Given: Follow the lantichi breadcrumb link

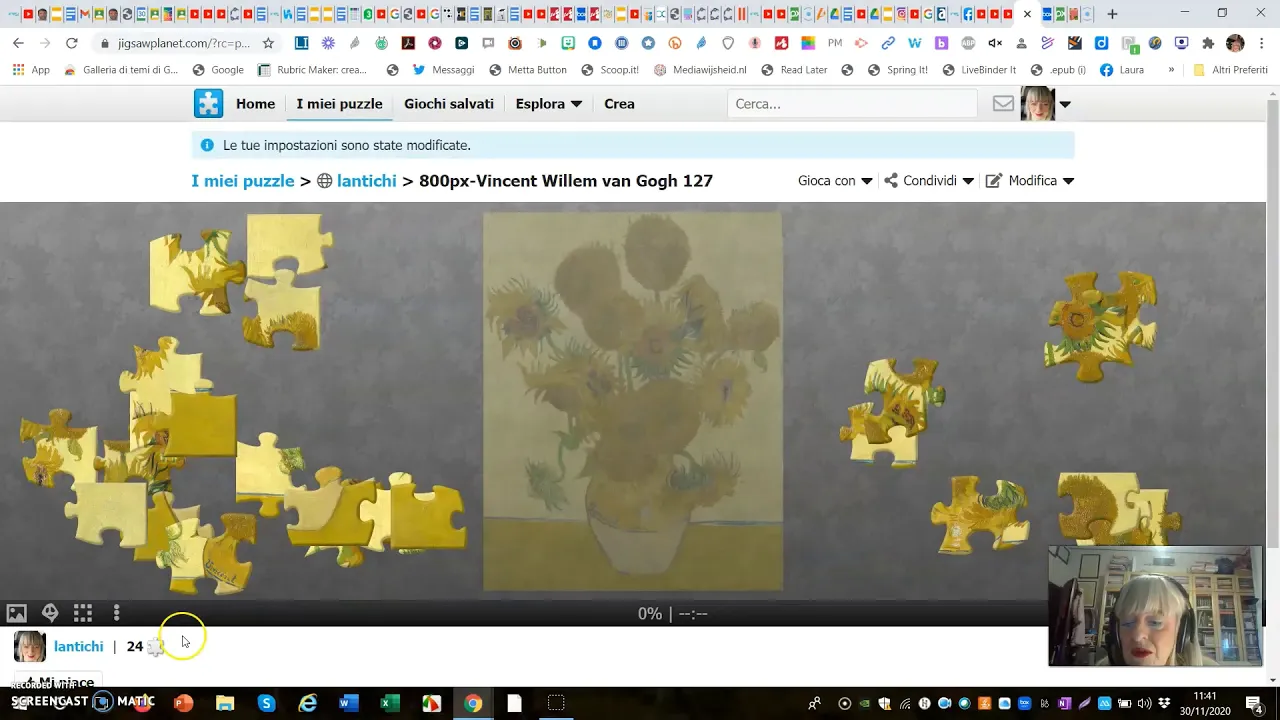Looking at the screenshot, I should click(x=366, y=181).
